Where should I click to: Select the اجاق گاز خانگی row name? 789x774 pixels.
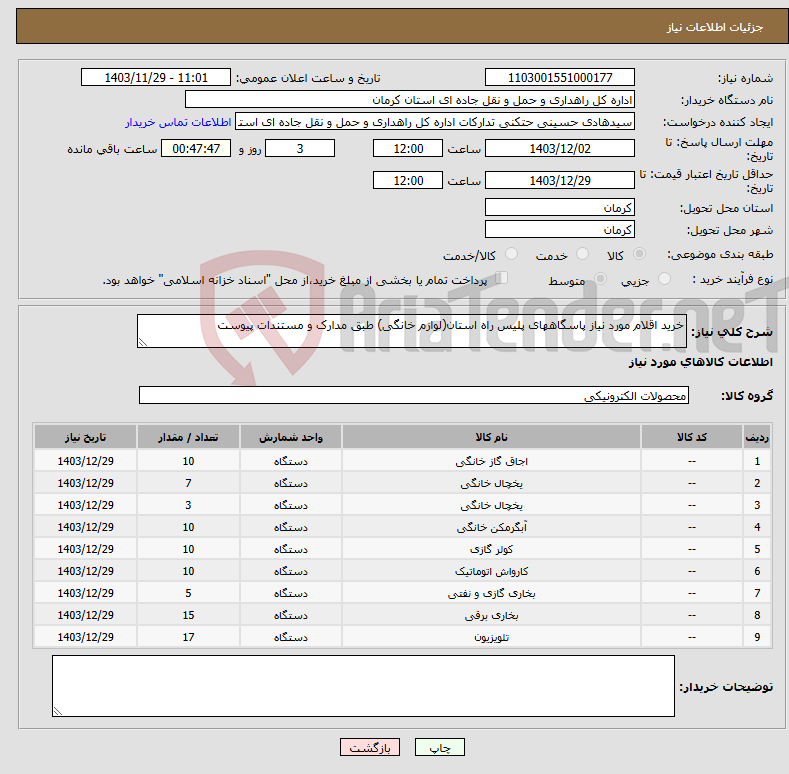[x=491, y=461]
